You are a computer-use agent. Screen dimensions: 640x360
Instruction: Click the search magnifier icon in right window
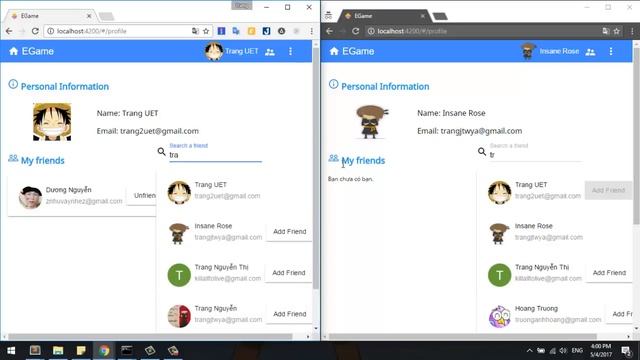[x=482, y=152]
